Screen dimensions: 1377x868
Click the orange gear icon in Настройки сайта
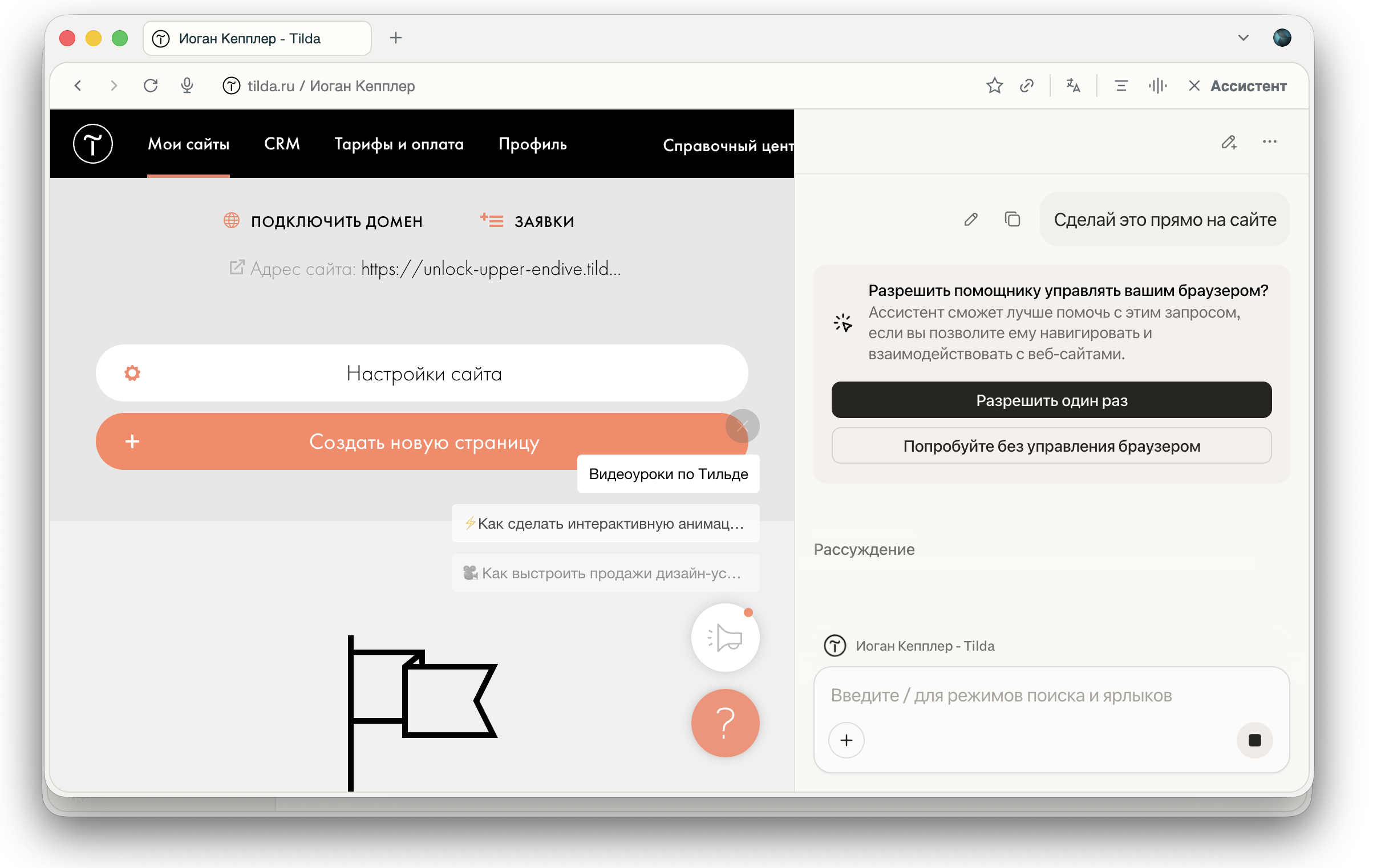tap(132, 374)
